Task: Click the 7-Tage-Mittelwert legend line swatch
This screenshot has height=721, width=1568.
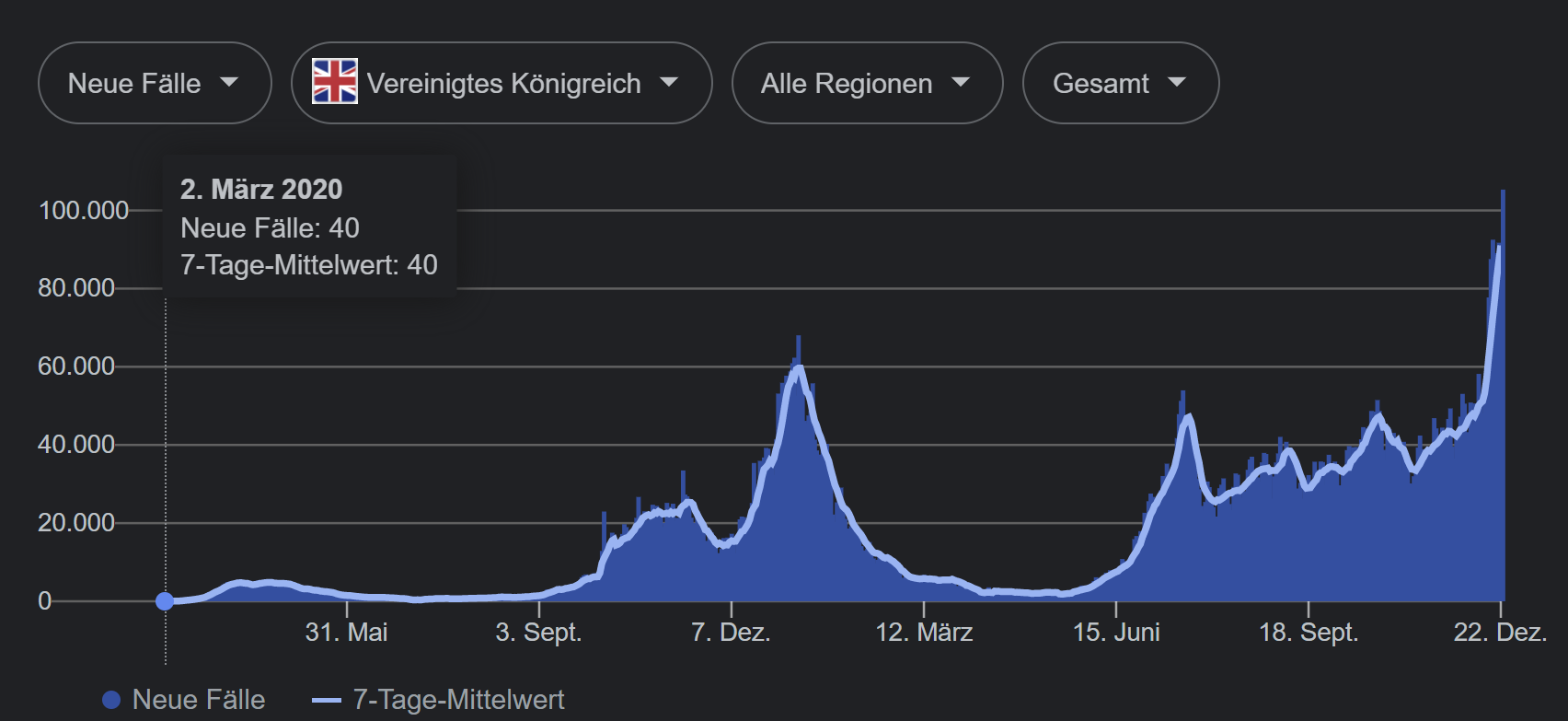Action: pyautogui.click(x=327, y=701)
